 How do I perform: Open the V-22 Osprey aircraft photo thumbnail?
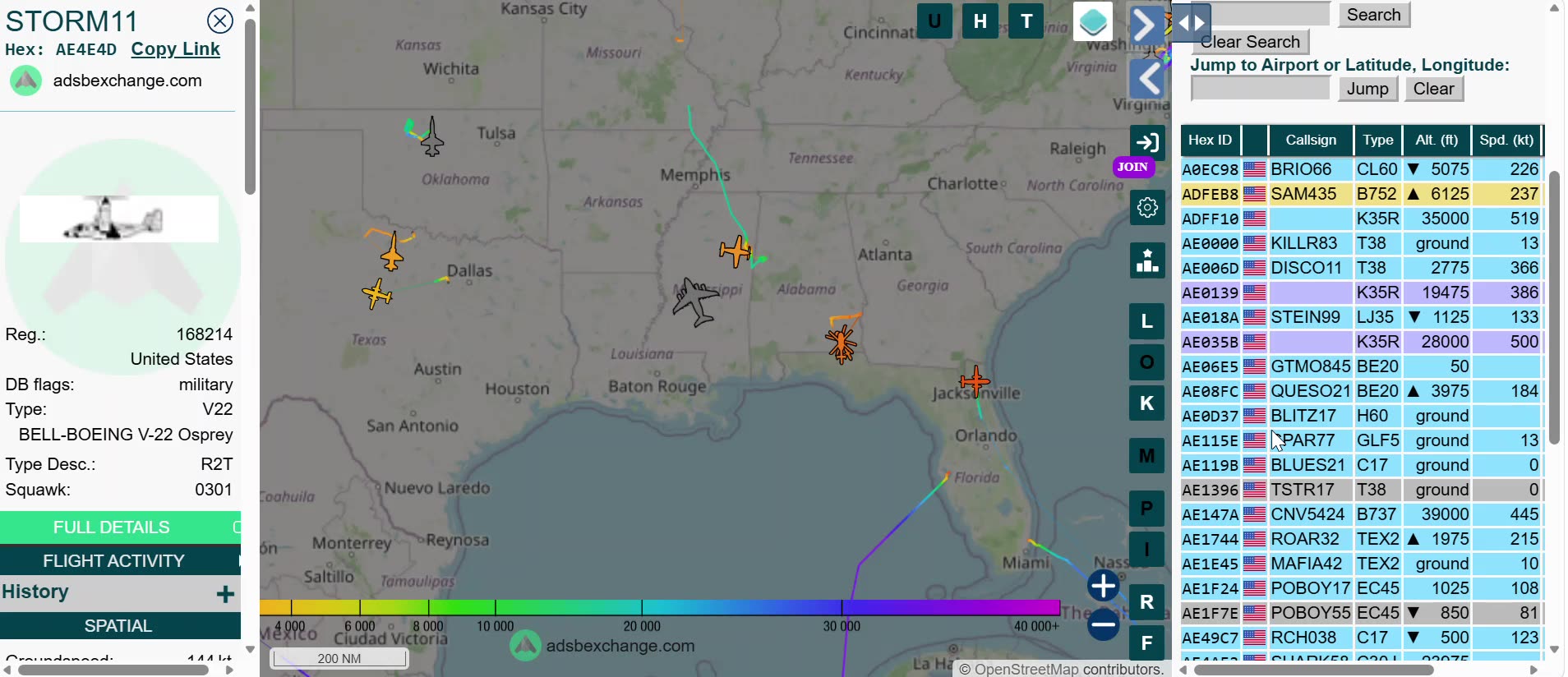click(x=119, y=219)
